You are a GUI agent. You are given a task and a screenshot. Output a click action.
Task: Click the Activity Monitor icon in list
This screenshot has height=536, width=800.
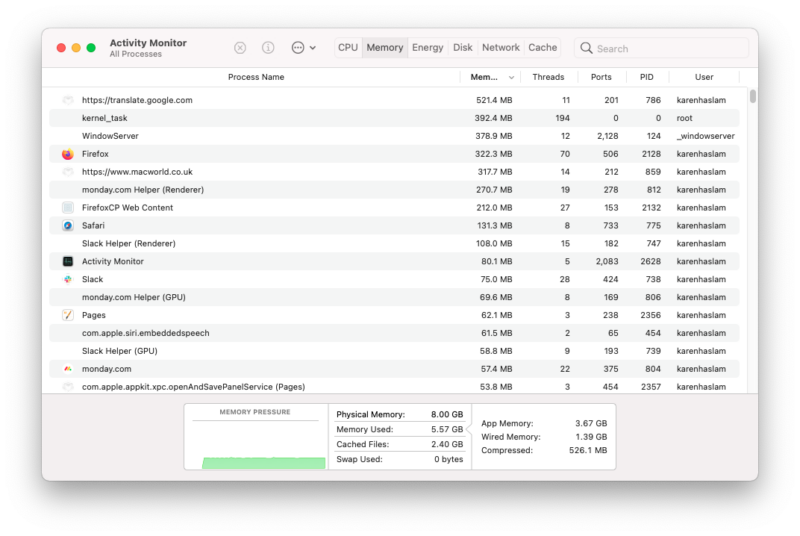[x=68, y=262]
